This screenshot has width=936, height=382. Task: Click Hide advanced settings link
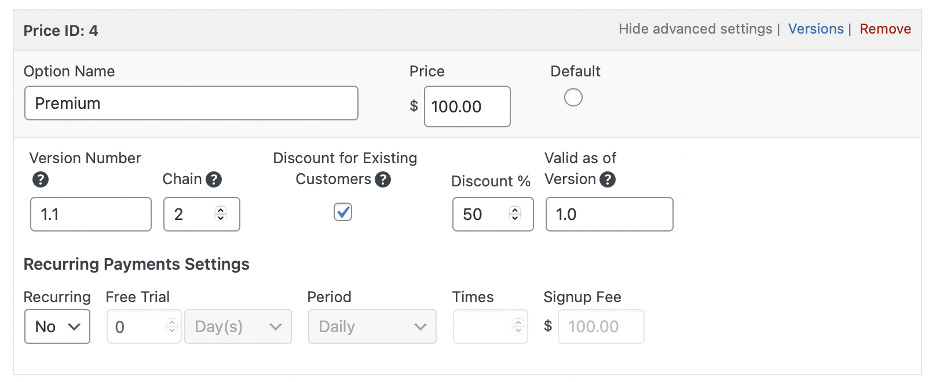pyautogui.click(x=695, y=29)
